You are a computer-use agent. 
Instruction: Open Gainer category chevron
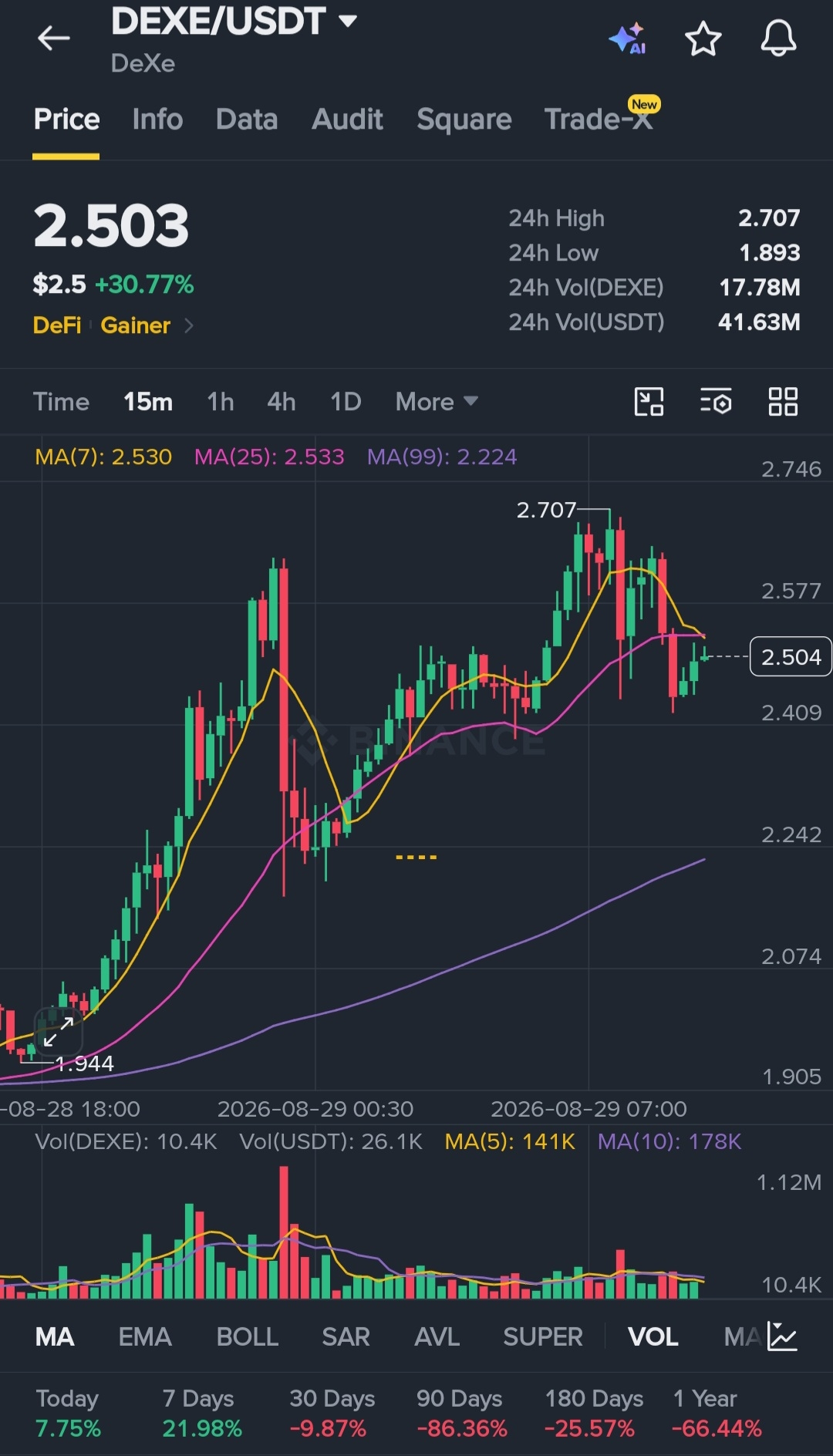189,325
